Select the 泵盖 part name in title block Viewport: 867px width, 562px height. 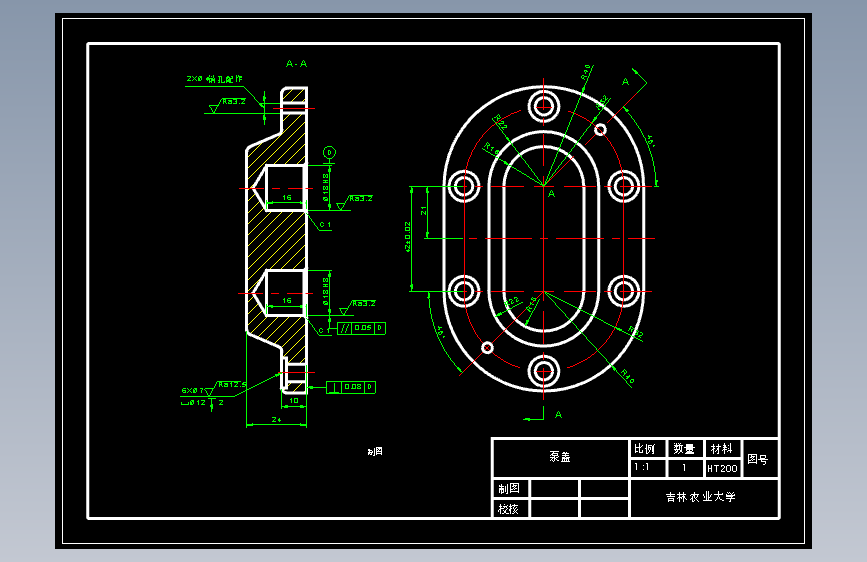[x=560, y=457]
